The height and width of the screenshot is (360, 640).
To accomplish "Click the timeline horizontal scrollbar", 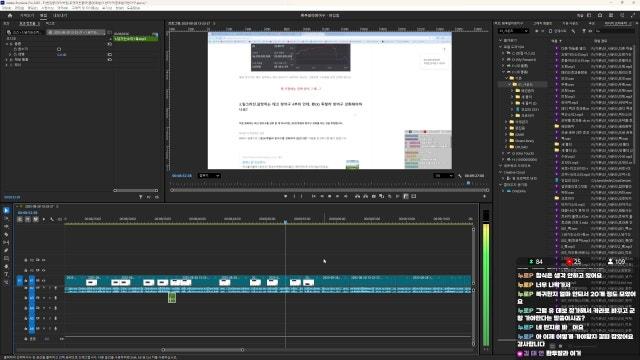I will (203, 350).
